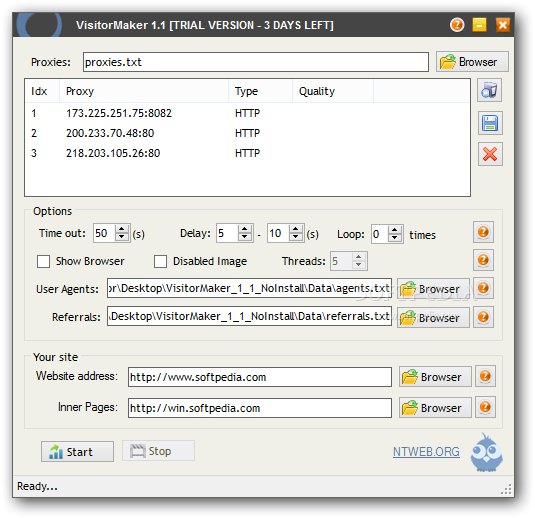Click the Start button
Viewport: 535px width, 518px height.
point(77,451)
